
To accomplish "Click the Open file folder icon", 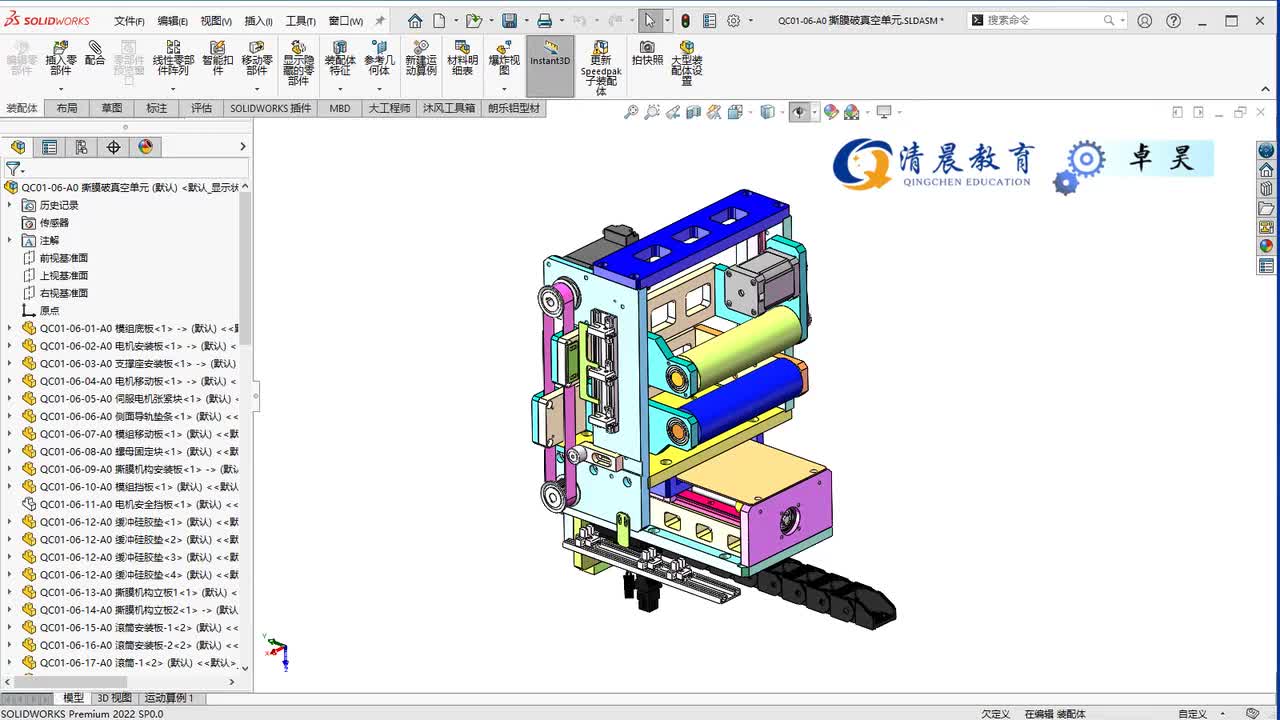I will [473, 20].
